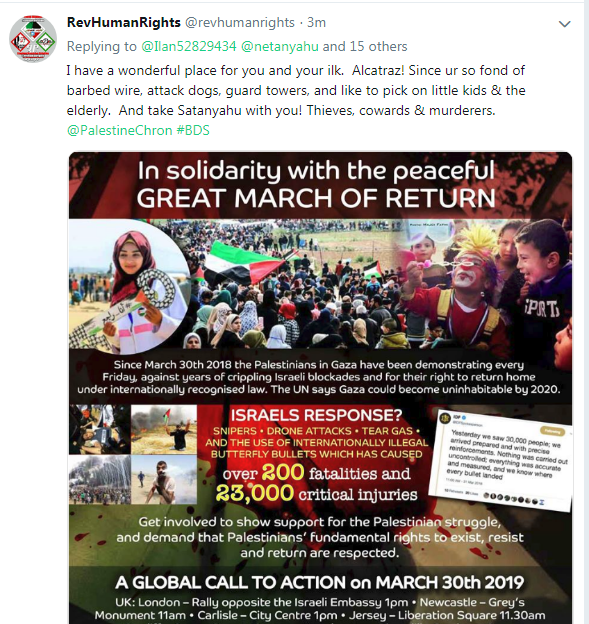This screenshot has height=624, width=589.
Task: Click the crowd with Palestinian flag photo
Action: click(x=293, y=284)
